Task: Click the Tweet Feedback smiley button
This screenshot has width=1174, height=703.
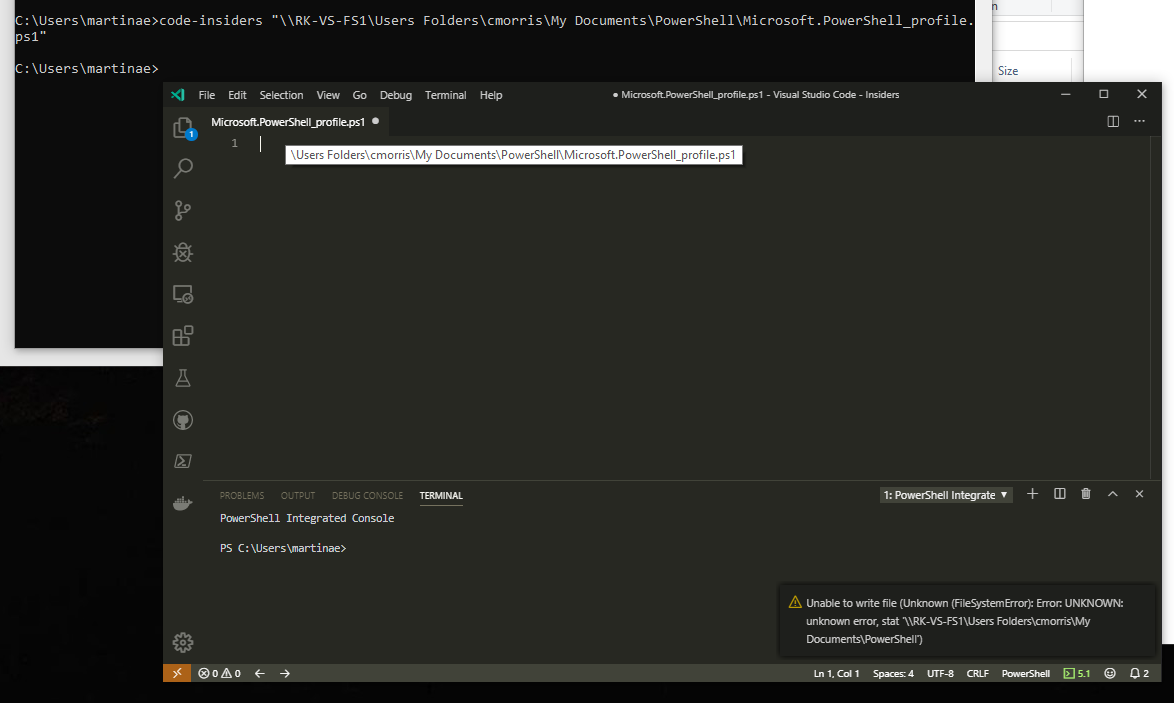Action: [x=1110, y=673]
